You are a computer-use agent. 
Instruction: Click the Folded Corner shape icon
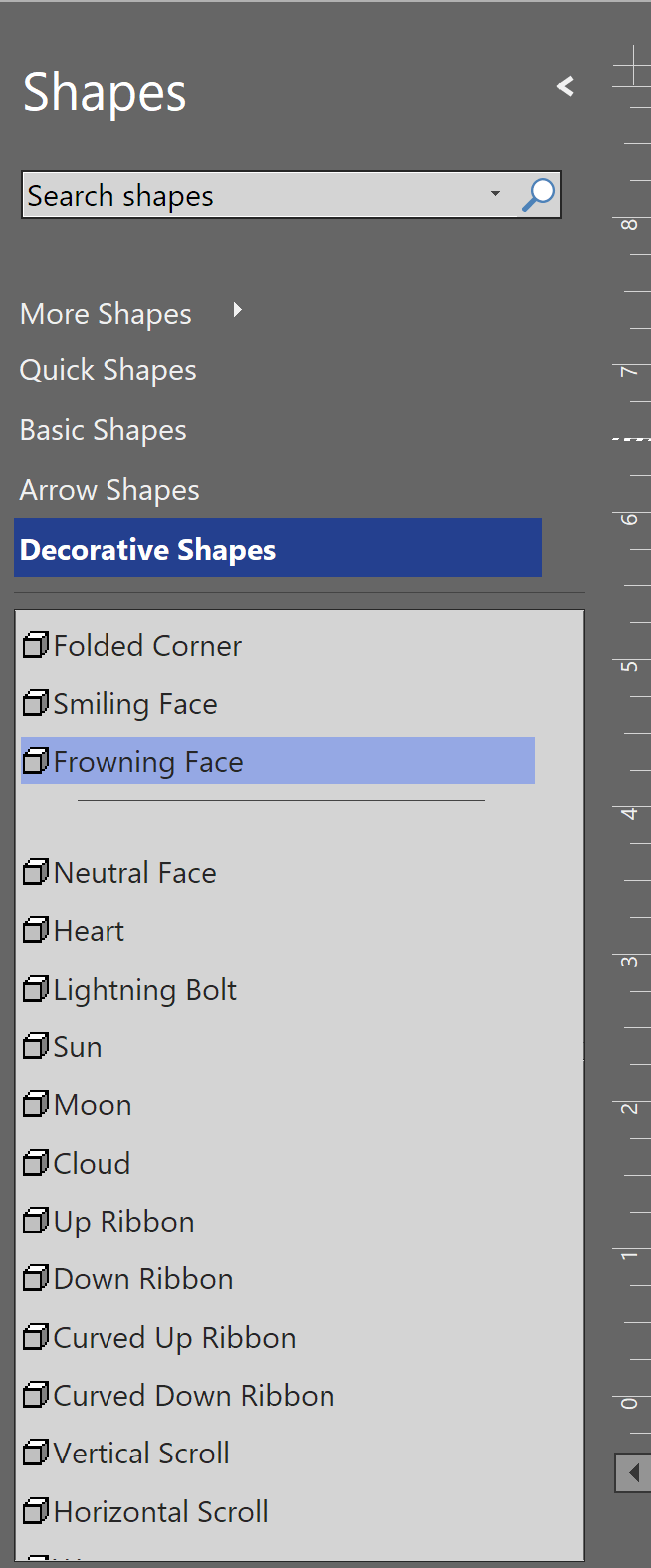click(x=36, y=646)
